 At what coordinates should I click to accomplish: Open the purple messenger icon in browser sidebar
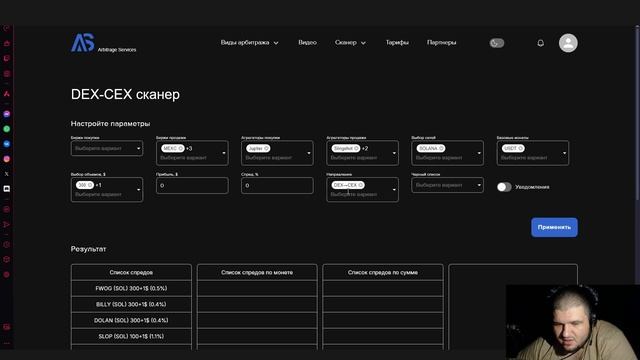(x=7, y=114)
